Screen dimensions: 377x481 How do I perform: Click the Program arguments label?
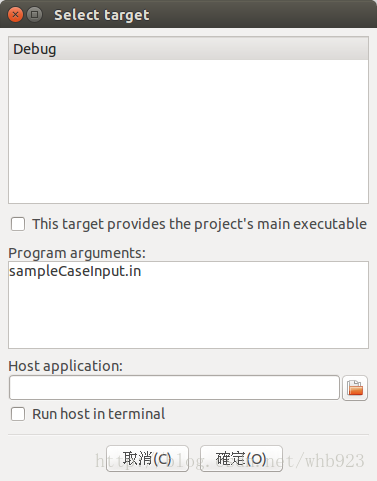point(77,253)
